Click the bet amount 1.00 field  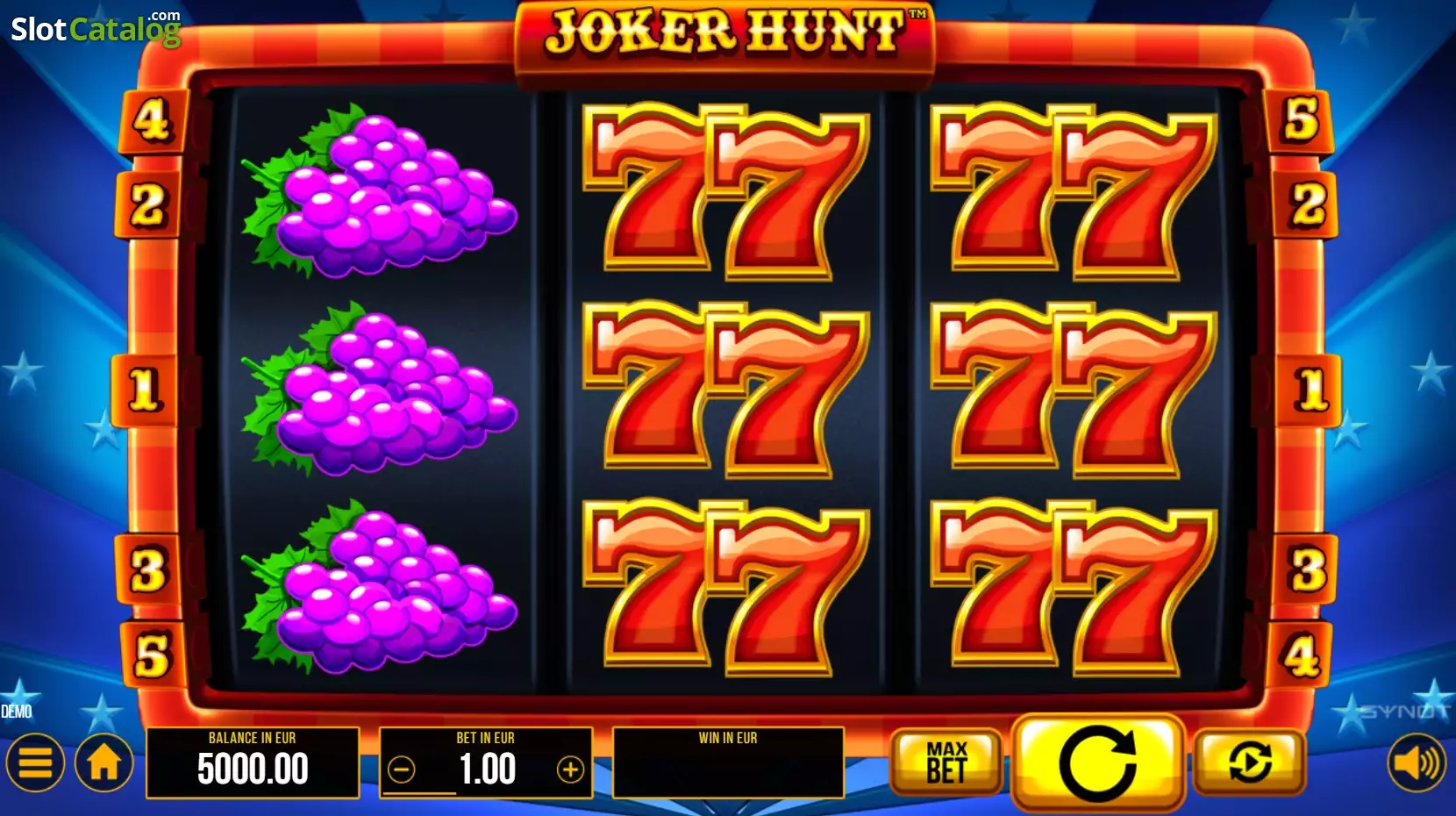click(486, 762)
